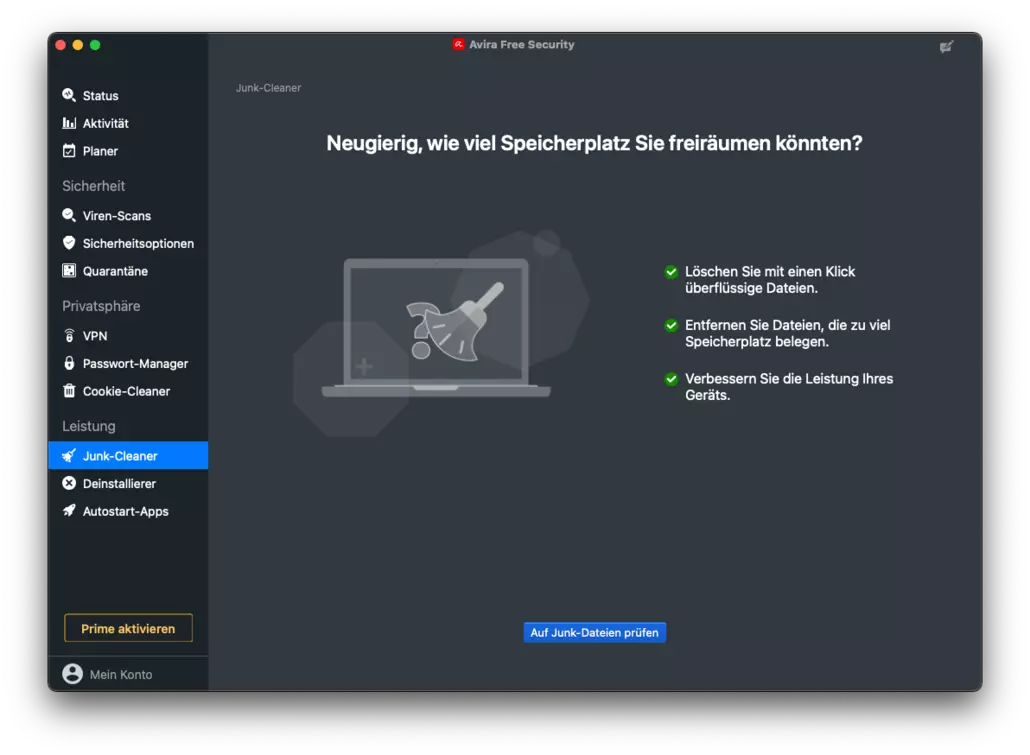Click the laptop broom illustration
The width and height of the screenshot is (1030, 755).
pyautogui.click(x=437, y=328)
